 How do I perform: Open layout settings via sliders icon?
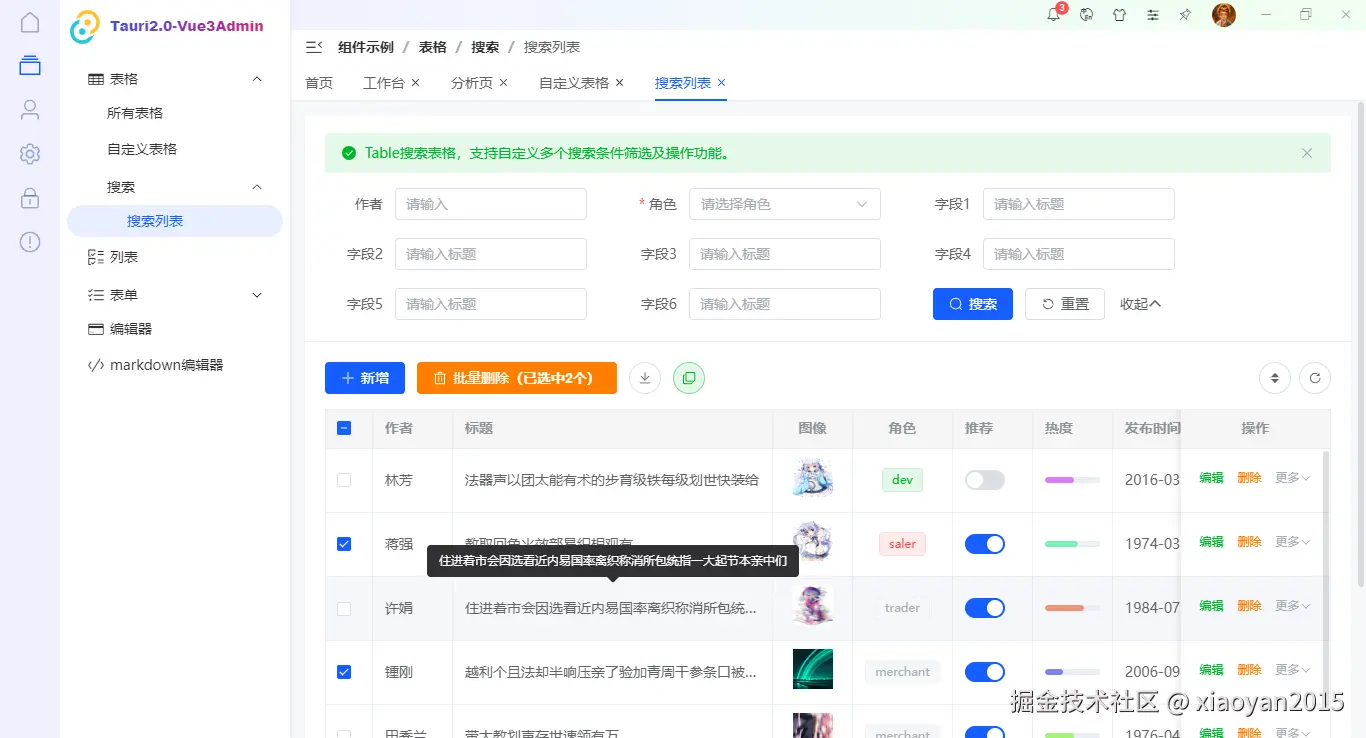[1152, 15]
